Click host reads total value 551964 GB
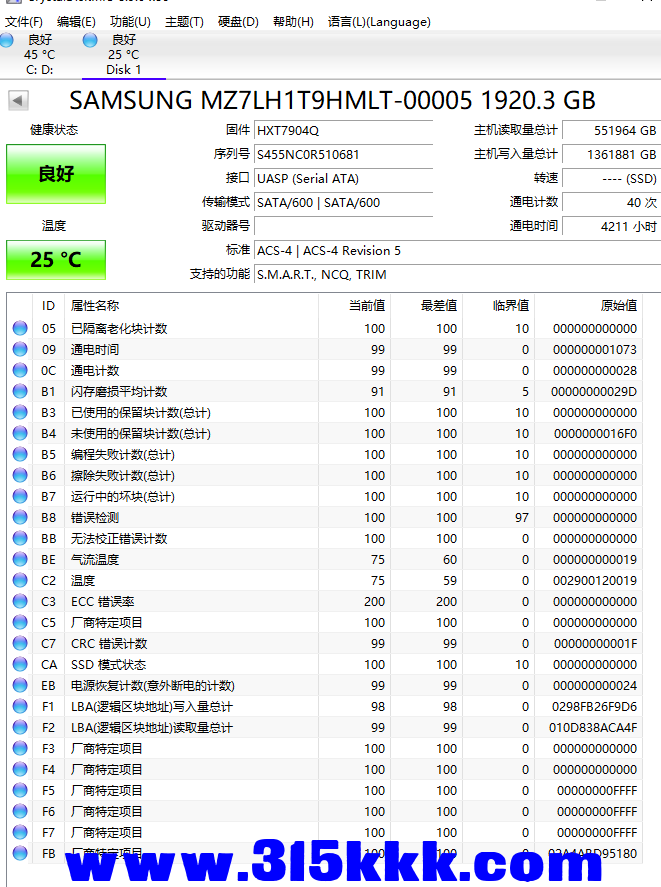The width and height of the screenshot is (661, 887). 611,131
